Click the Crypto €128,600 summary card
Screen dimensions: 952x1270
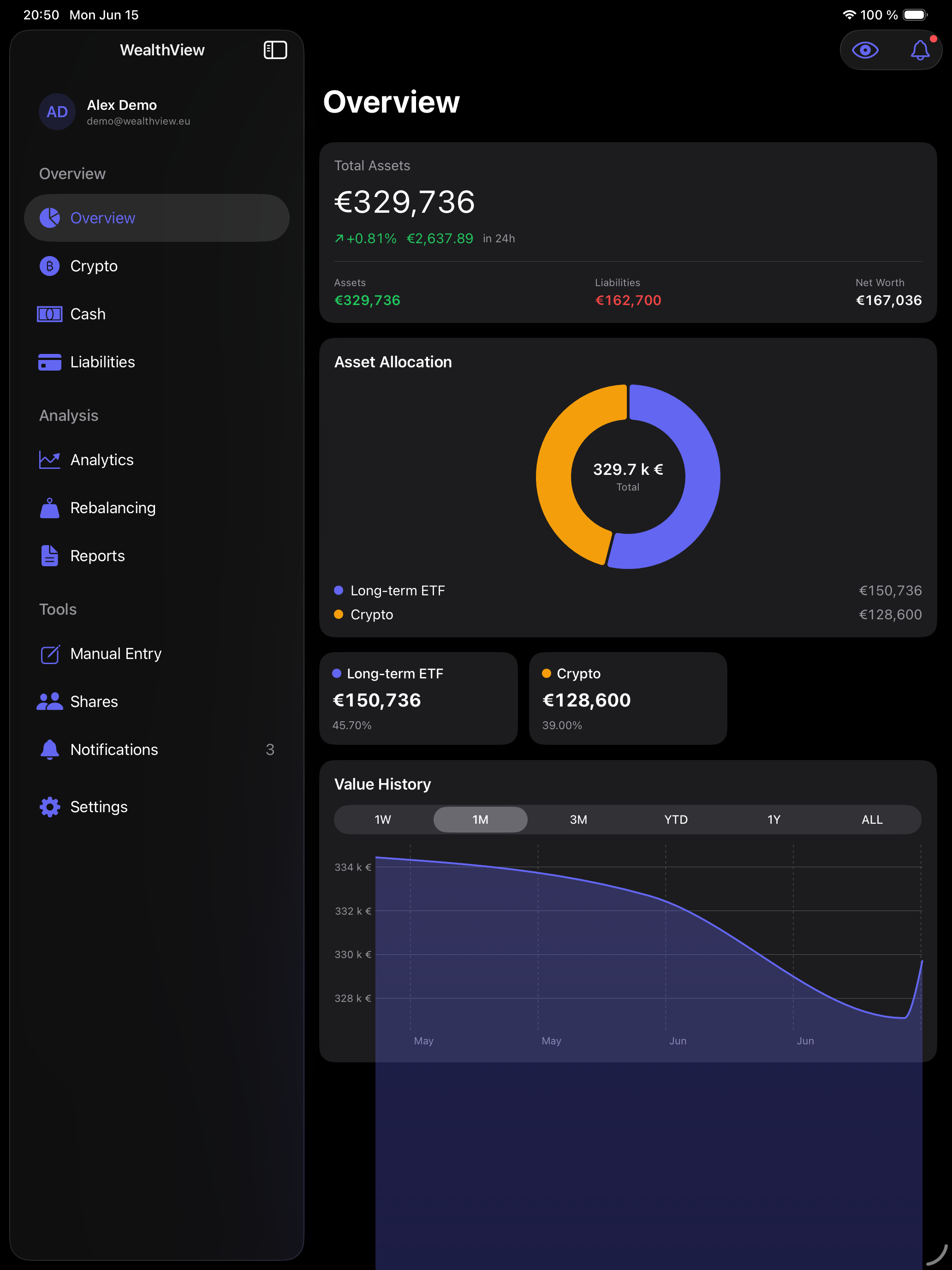coord(628,698)
